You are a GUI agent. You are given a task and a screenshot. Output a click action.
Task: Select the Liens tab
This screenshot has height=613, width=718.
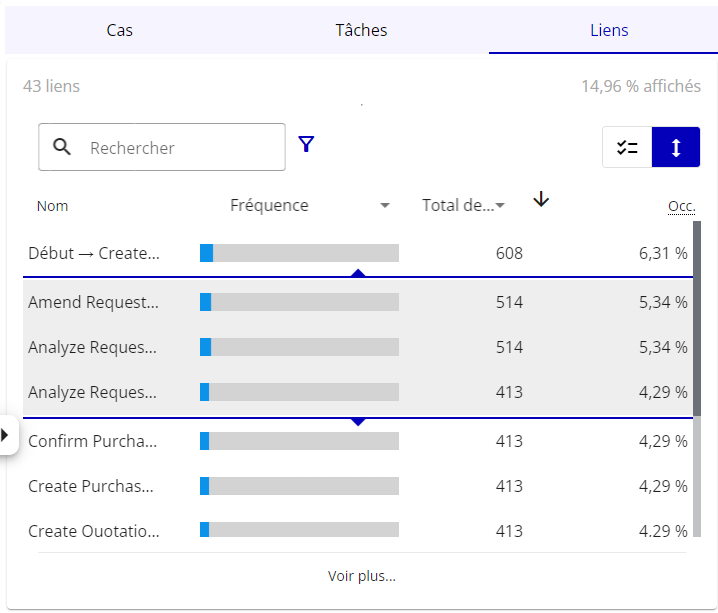point(609,30)
